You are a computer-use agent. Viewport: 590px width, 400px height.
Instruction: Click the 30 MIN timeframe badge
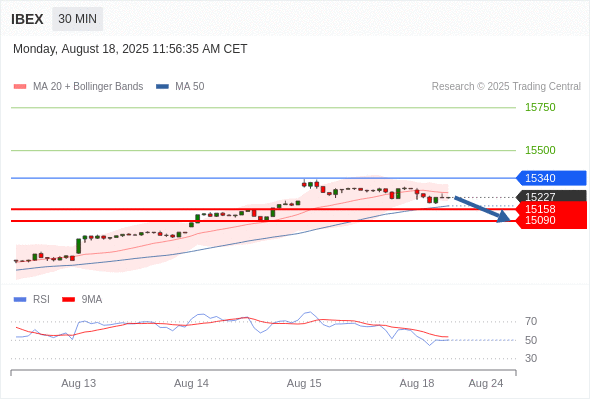click(78, 19)
